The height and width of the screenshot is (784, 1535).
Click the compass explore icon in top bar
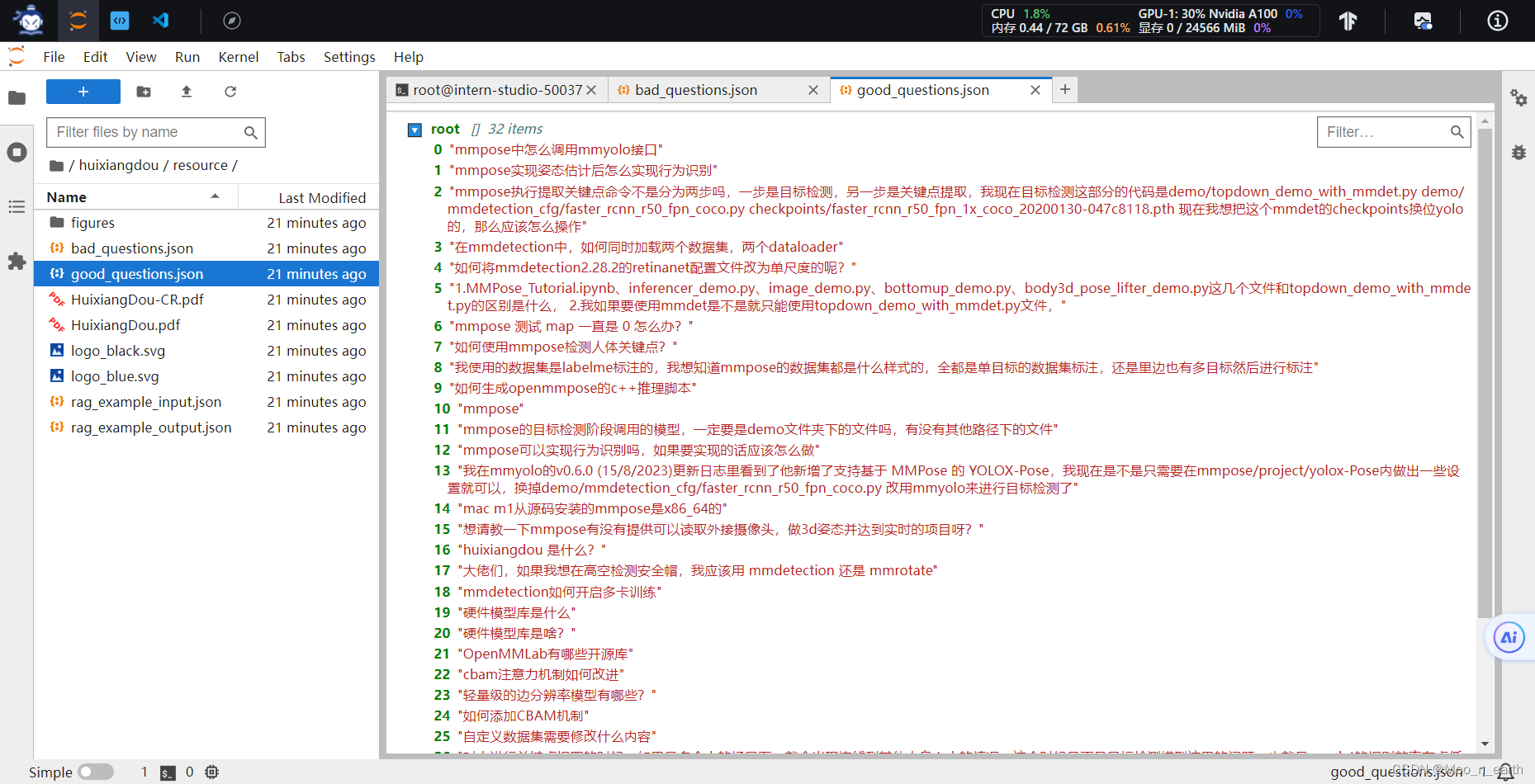coord(232,21)
